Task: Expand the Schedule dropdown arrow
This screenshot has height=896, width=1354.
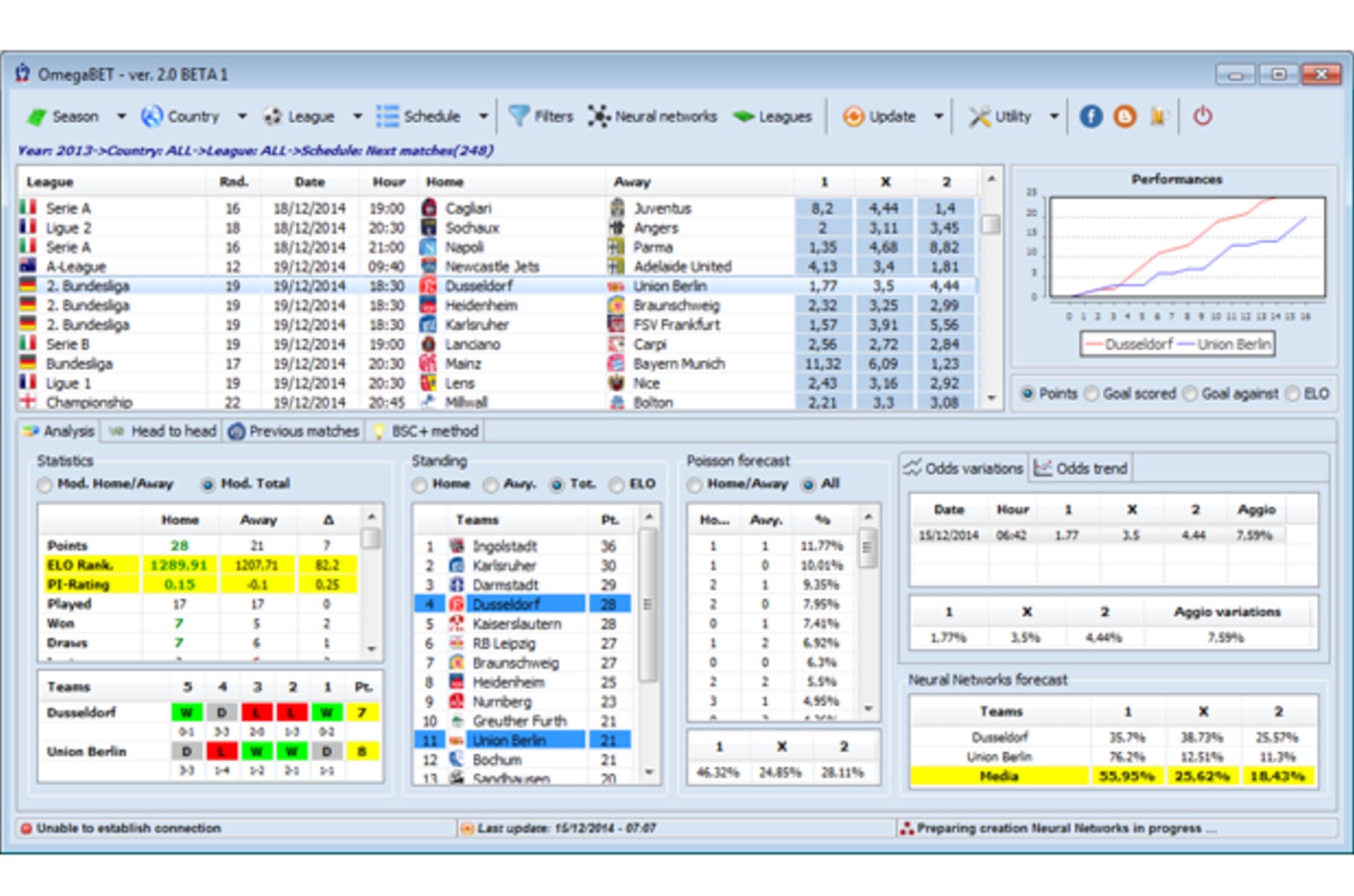Action: pyautogui.click(x=483, y=117)
